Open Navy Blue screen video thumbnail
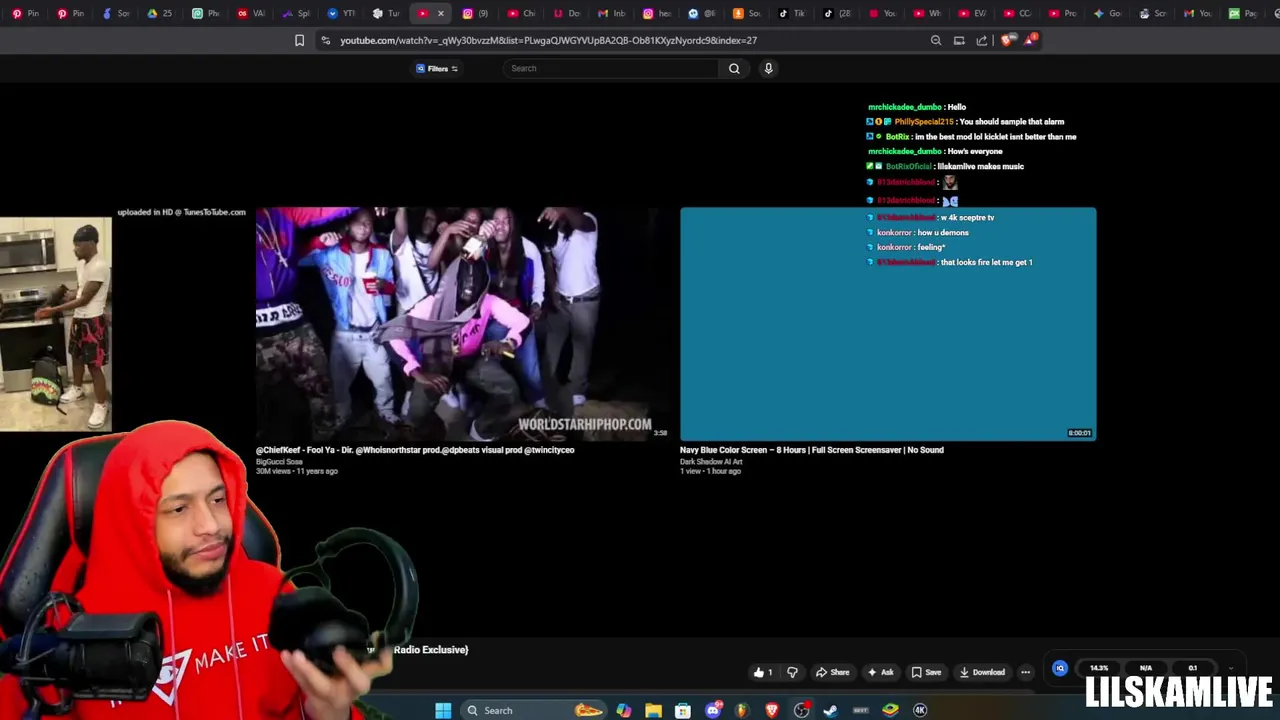This screenshot has width=1280, height=720. (x=888, y=323)
